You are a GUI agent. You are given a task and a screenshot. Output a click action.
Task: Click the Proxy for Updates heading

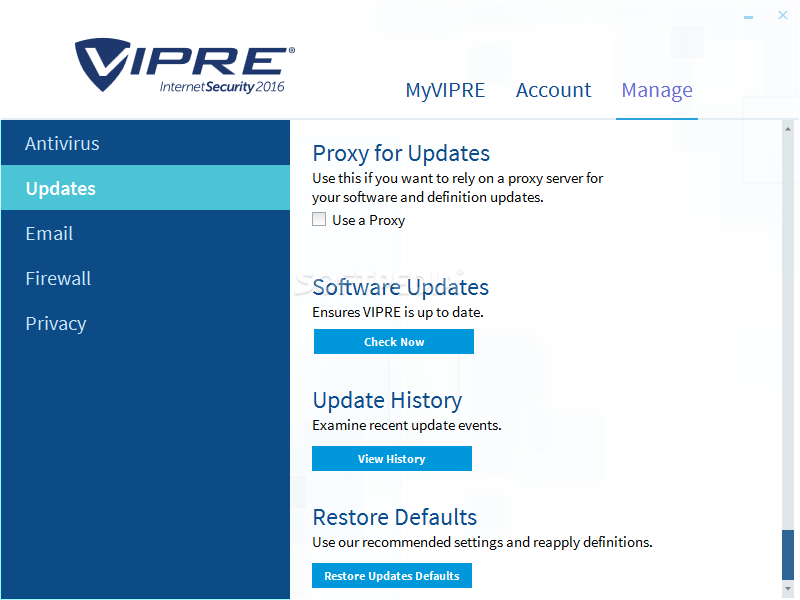point(401,154)
